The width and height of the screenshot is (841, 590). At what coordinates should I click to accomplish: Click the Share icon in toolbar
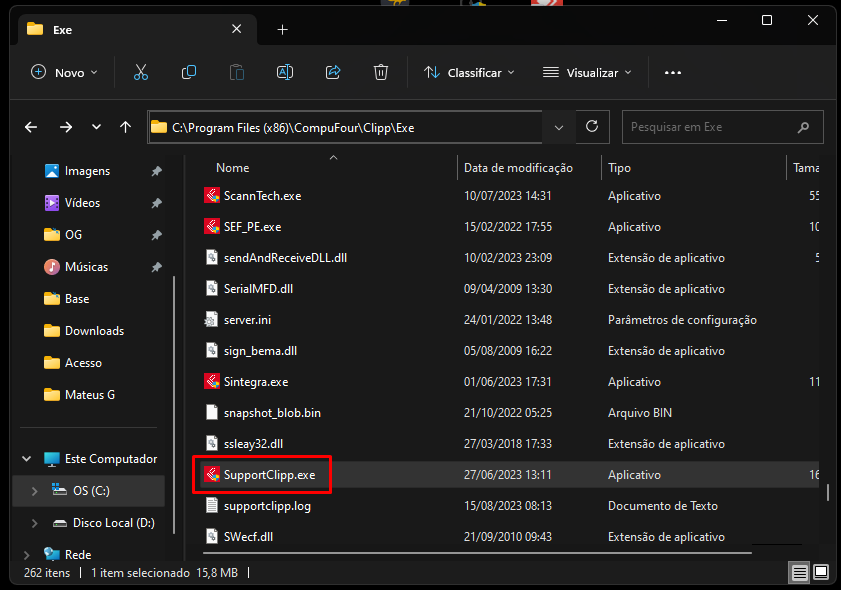click(x=333, y=72)
